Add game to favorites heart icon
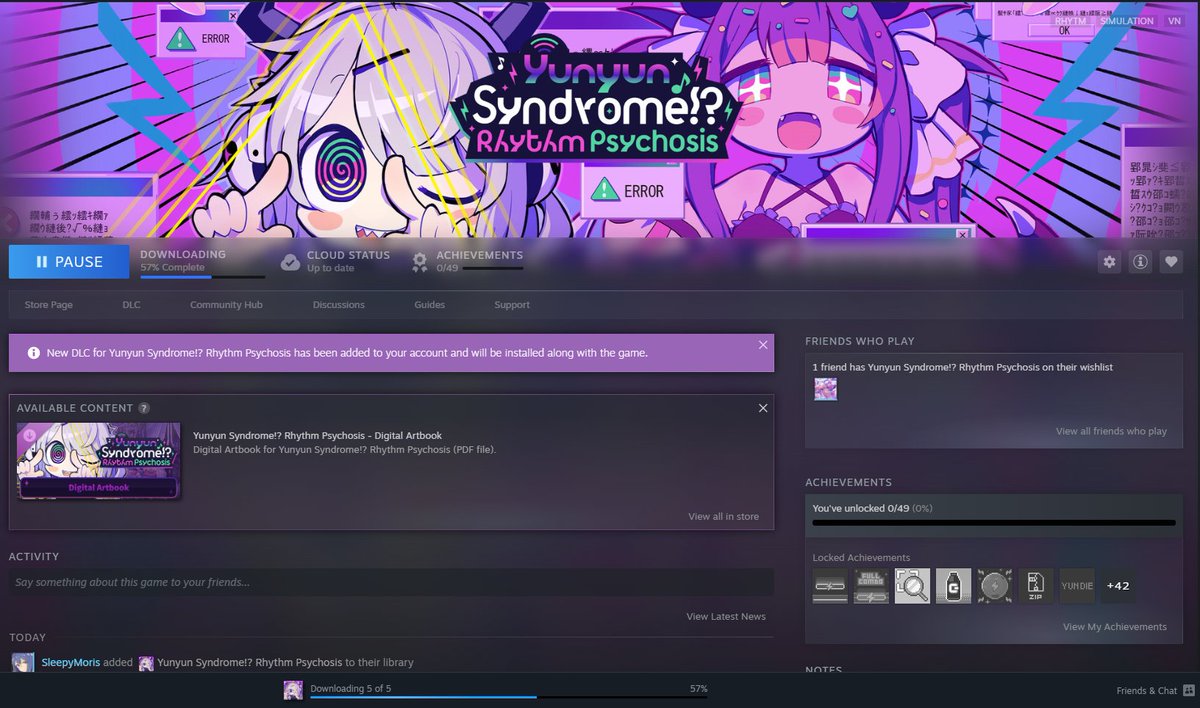The image size is (1200, 708). tap(1171, 262)
